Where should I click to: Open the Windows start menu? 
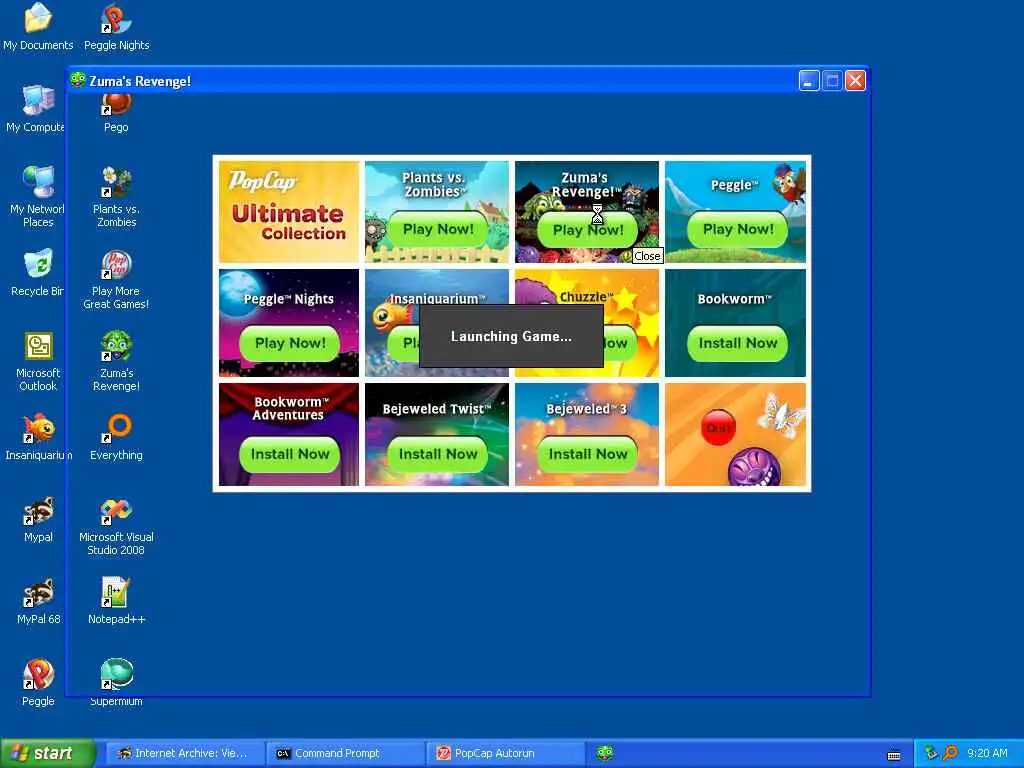coord(48,754)
